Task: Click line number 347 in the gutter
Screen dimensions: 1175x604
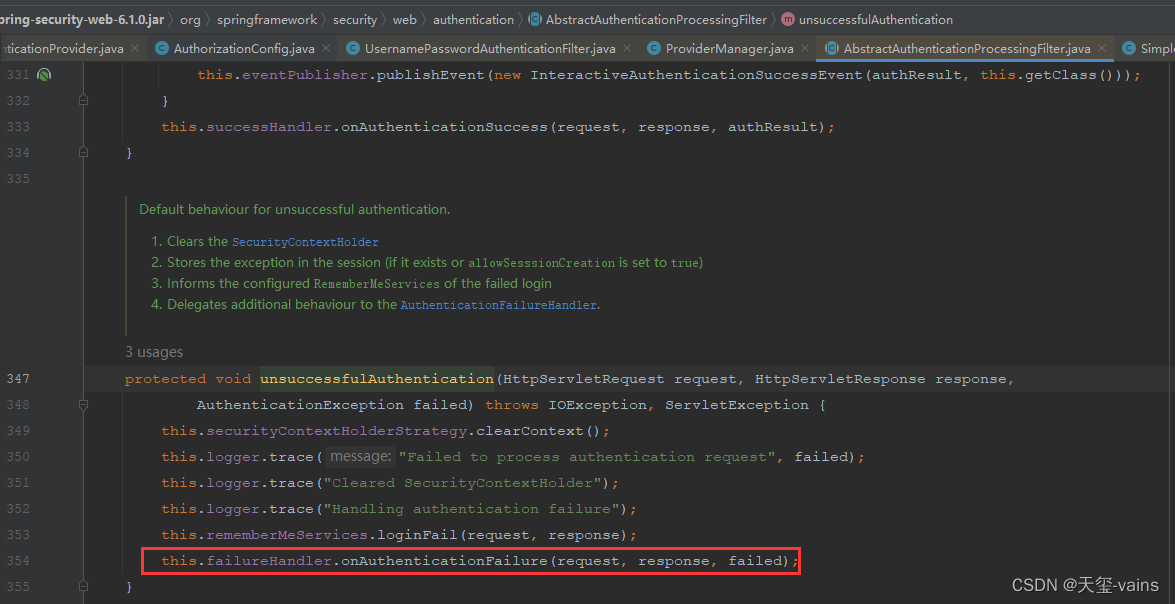Action: click(18, 378)
